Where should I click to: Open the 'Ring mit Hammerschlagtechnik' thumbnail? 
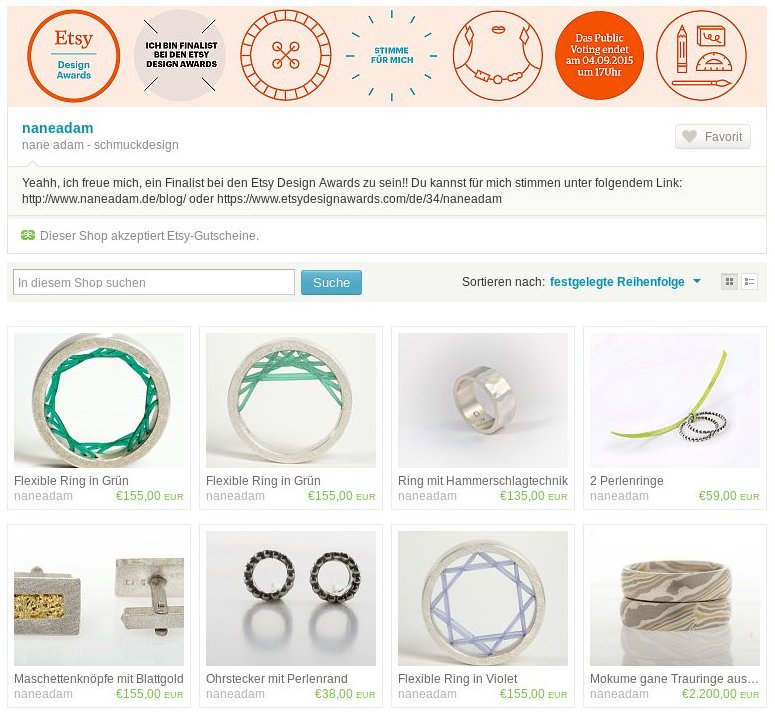(483, 400)
